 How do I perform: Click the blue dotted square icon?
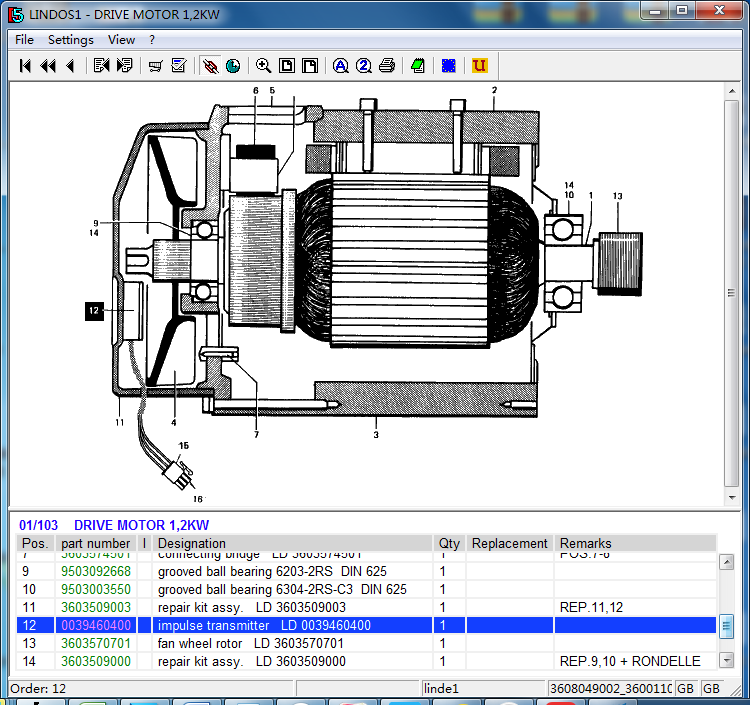pos(449,66)
